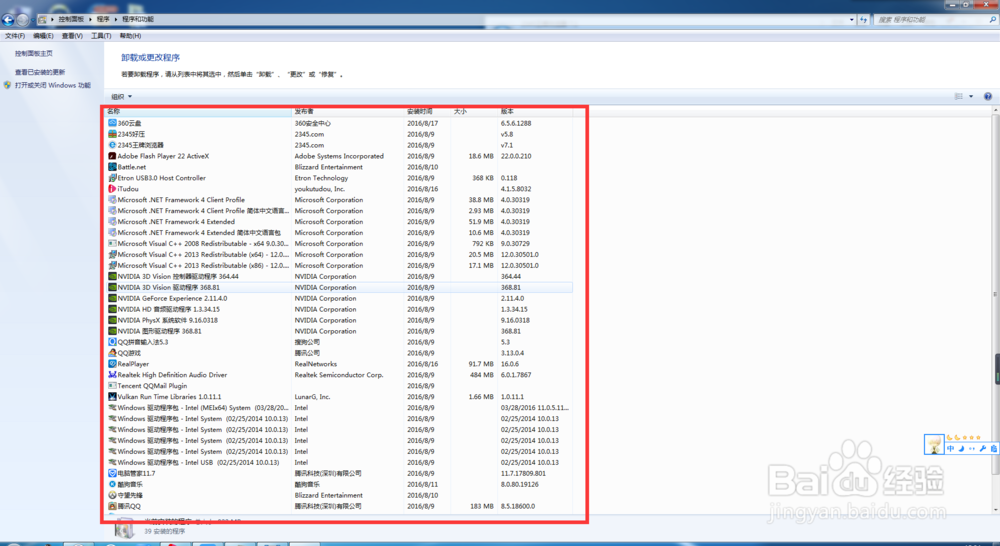The width and height of the screenshot is (1000, 546).
Task: Open the 帮助(H) menu
Action: [130, 36]
